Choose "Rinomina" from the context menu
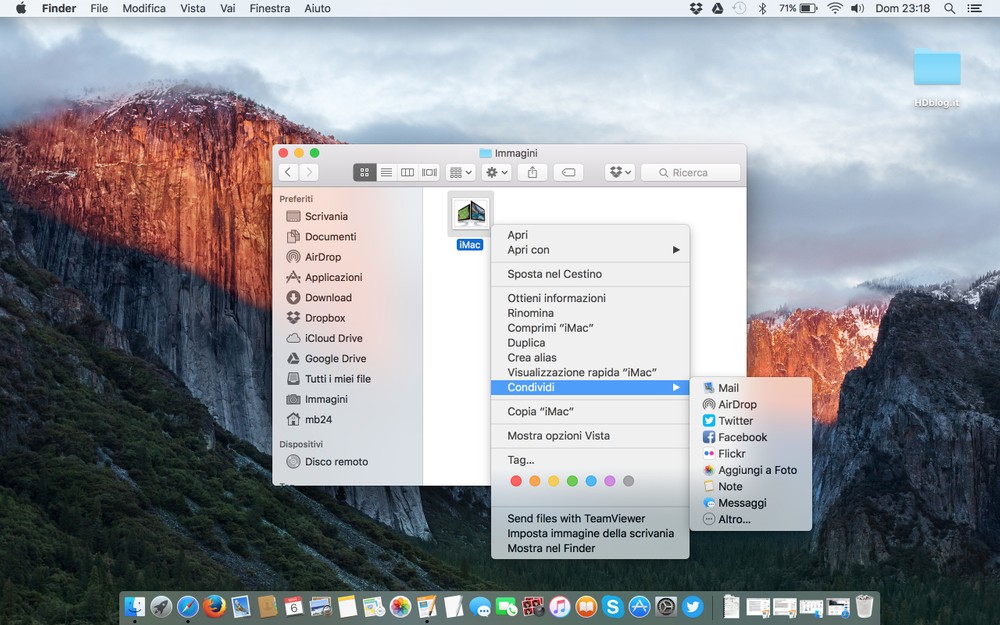Viewport: 1000px width, 625px height. [530, 313]
